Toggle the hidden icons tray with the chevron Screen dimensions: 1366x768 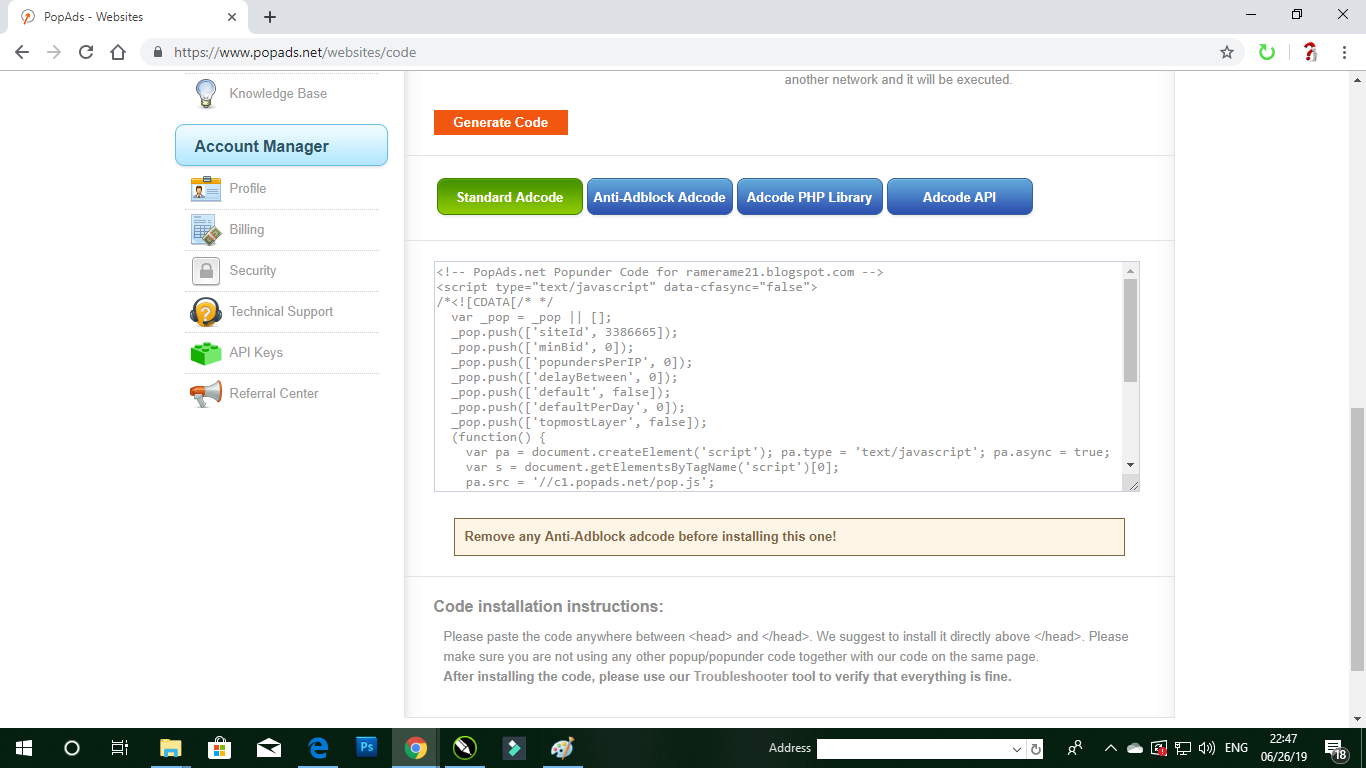point(1110,747)
